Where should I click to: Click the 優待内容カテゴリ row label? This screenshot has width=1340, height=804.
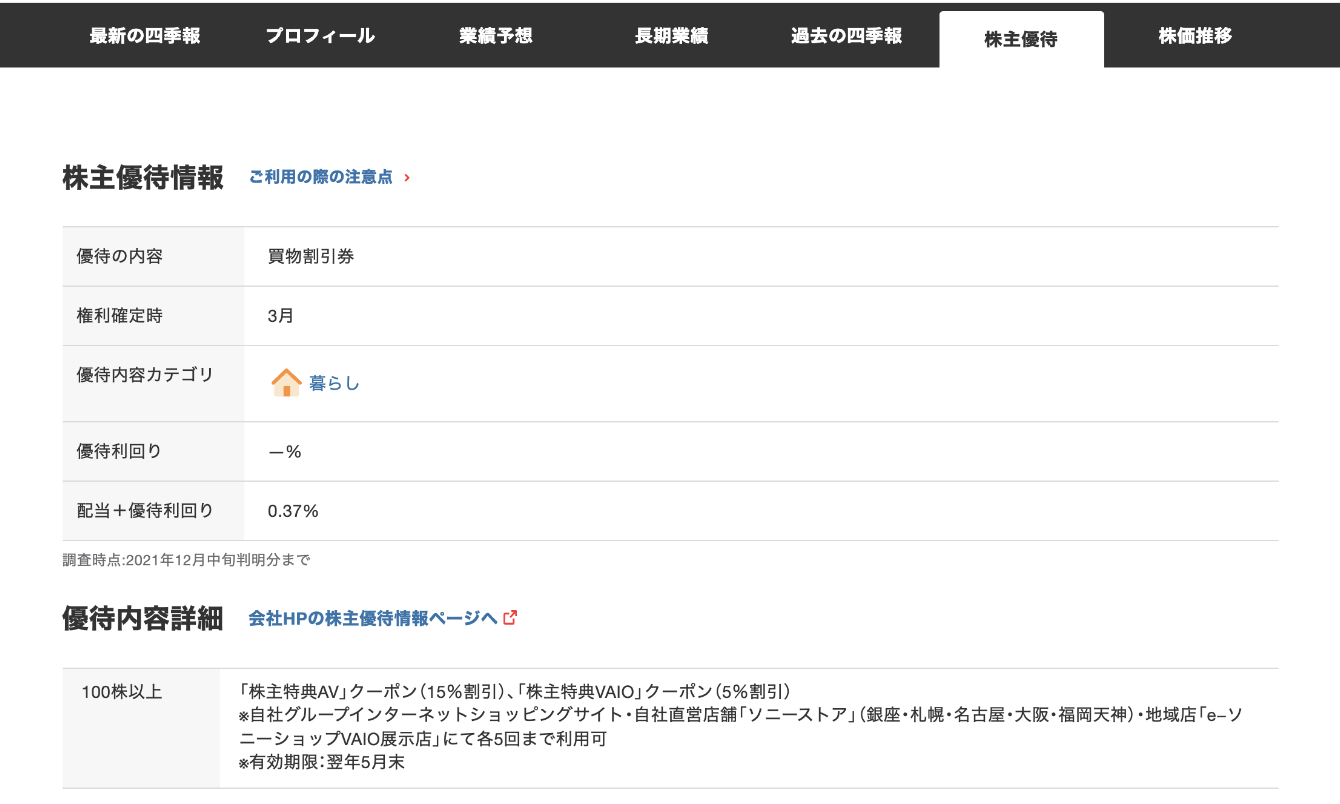(x=145, y=375)
